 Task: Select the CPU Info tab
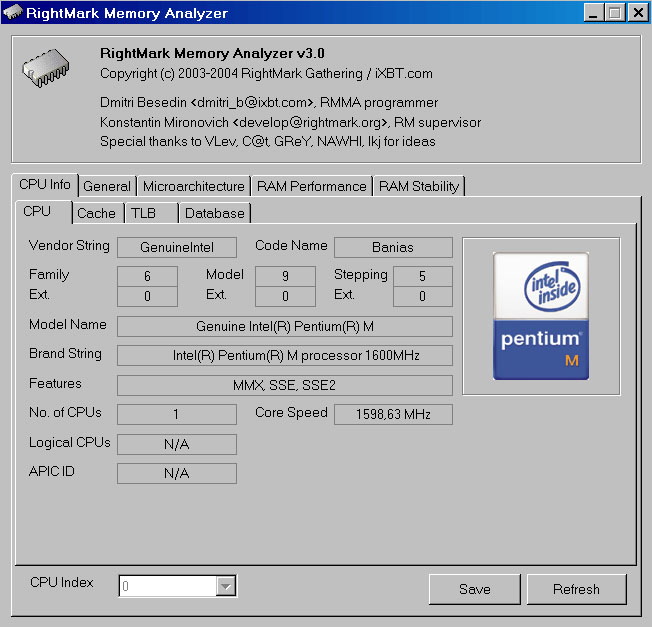[x=45, y=184]
